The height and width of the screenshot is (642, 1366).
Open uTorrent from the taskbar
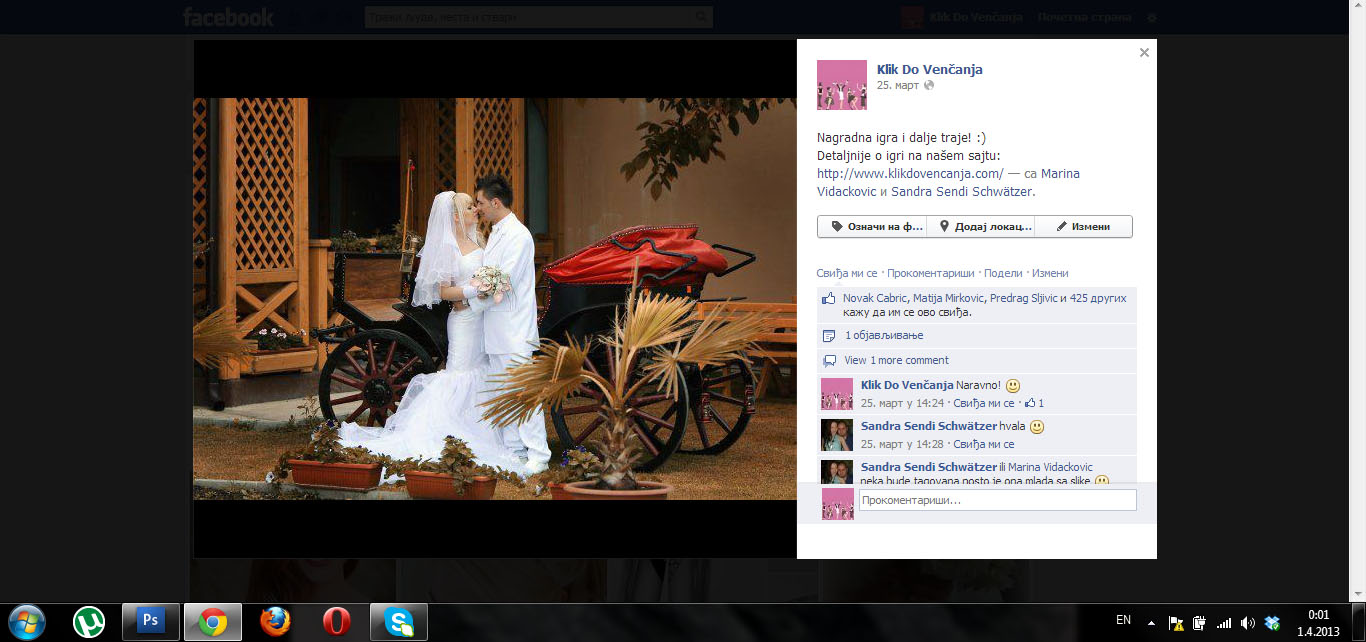pyautogui.click(x=89, y=622)
